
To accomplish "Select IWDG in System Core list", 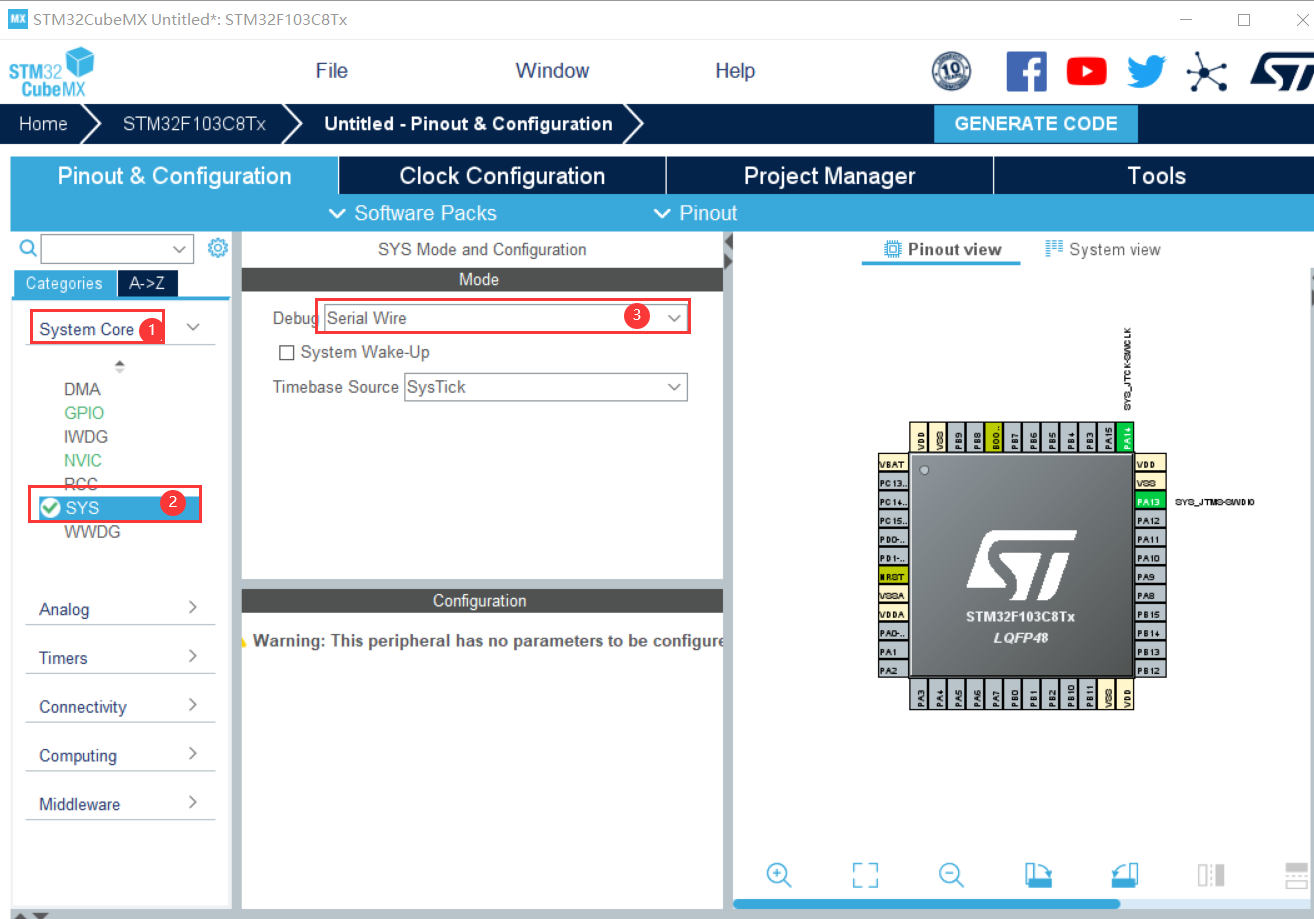I will tap(86, 437).
